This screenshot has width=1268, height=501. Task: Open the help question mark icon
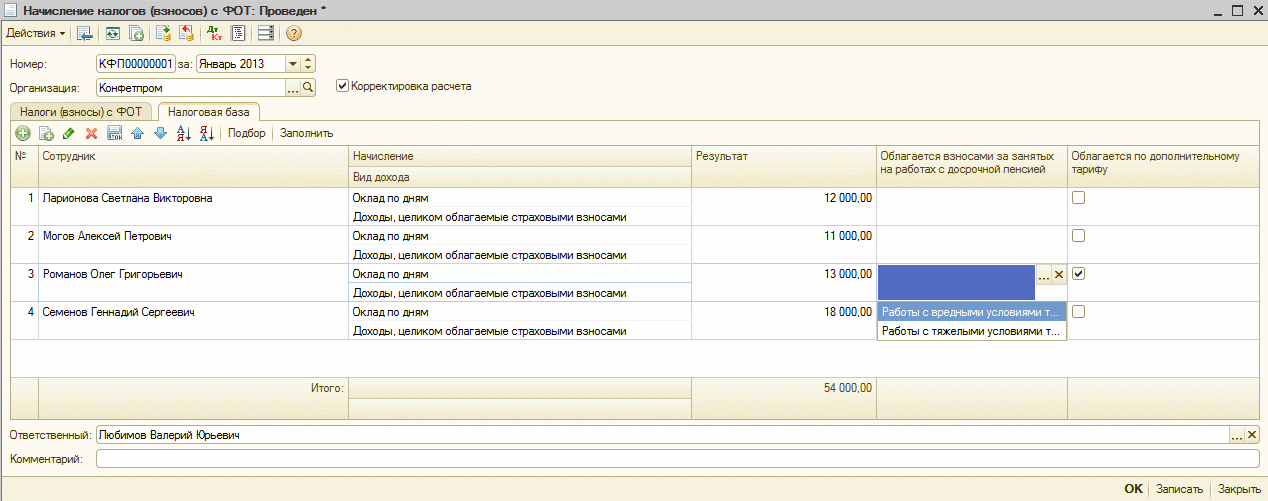294,33
